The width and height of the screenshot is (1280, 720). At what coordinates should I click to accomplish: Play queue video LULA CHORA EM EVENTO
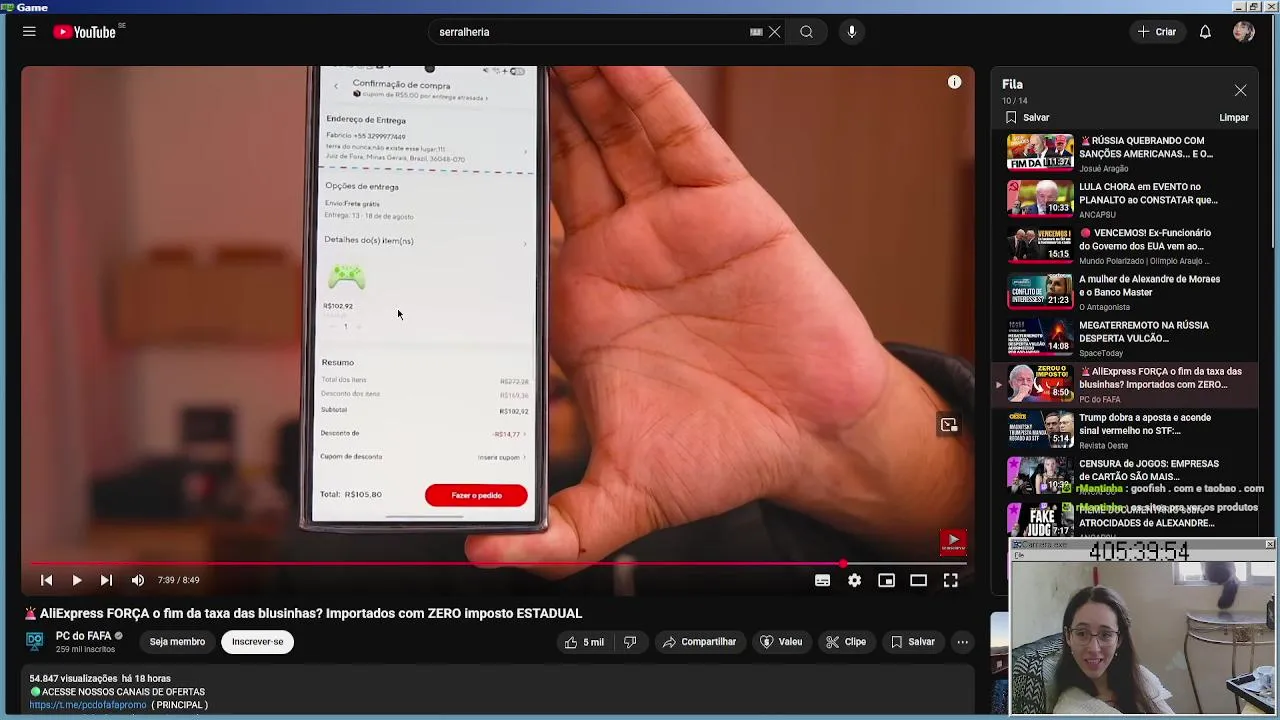1126,199
